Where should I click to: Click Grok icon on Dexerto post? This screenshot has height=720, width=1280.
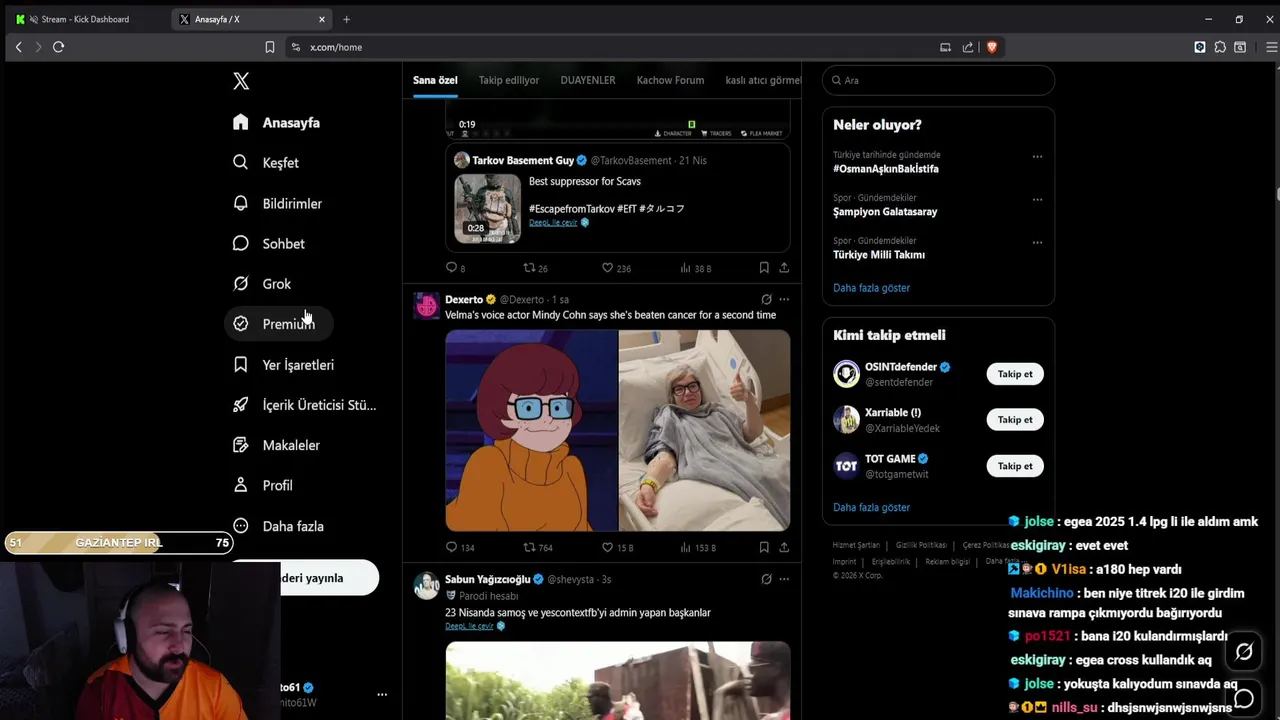pyautogui.click(x=766, y=299)
